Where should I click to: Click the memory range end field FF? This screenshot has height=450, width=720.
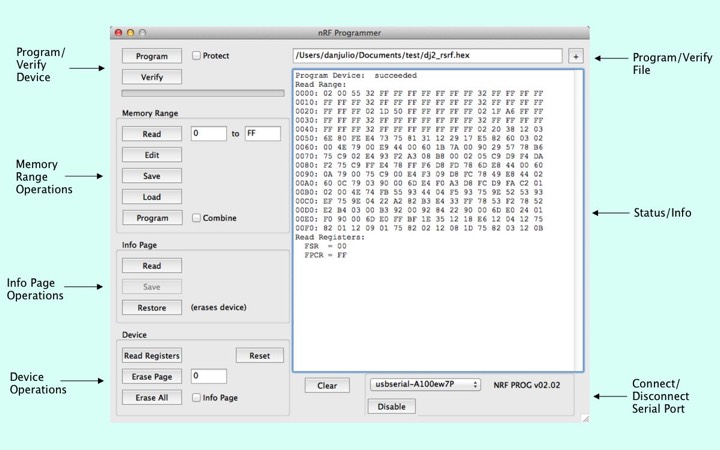click(263, 133)
